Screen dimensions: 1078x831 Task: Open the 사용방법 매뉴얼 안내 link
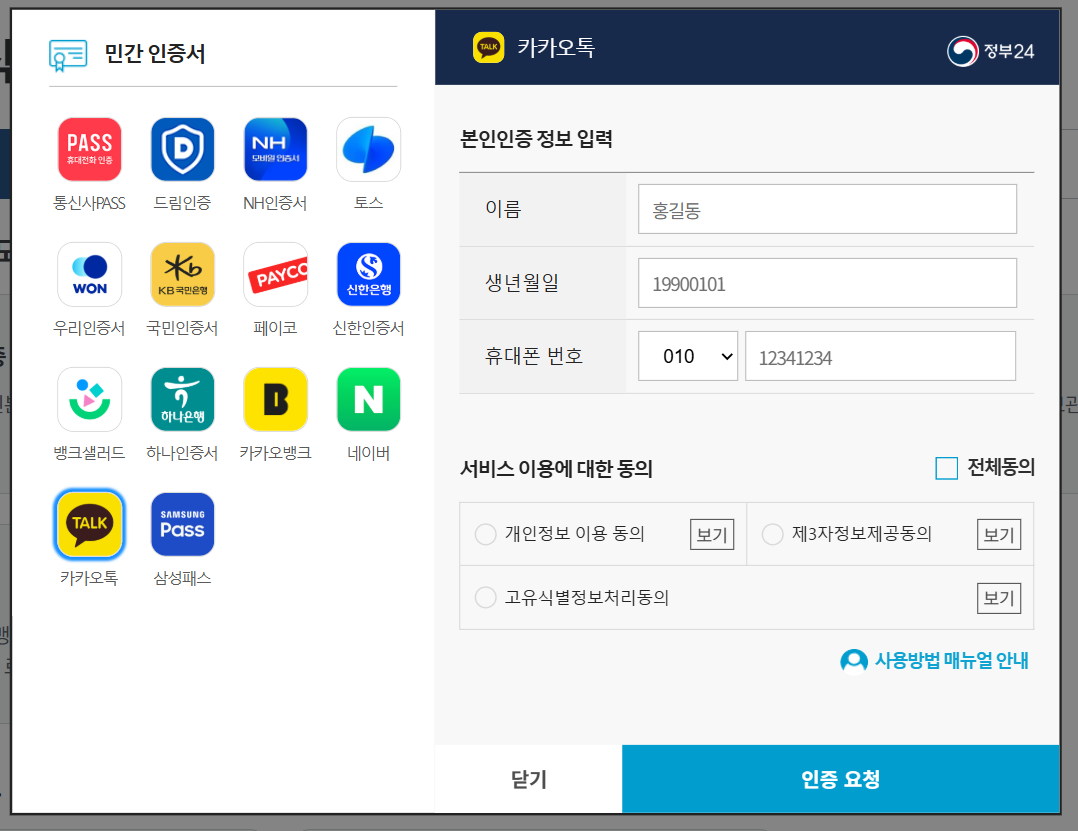point(951,661)
